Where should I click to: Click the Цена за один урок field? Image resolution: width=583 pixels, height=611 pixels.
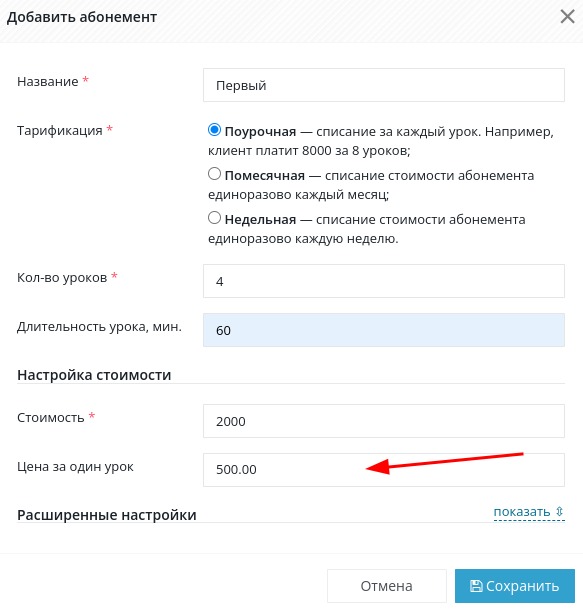(x=384, y=470)
